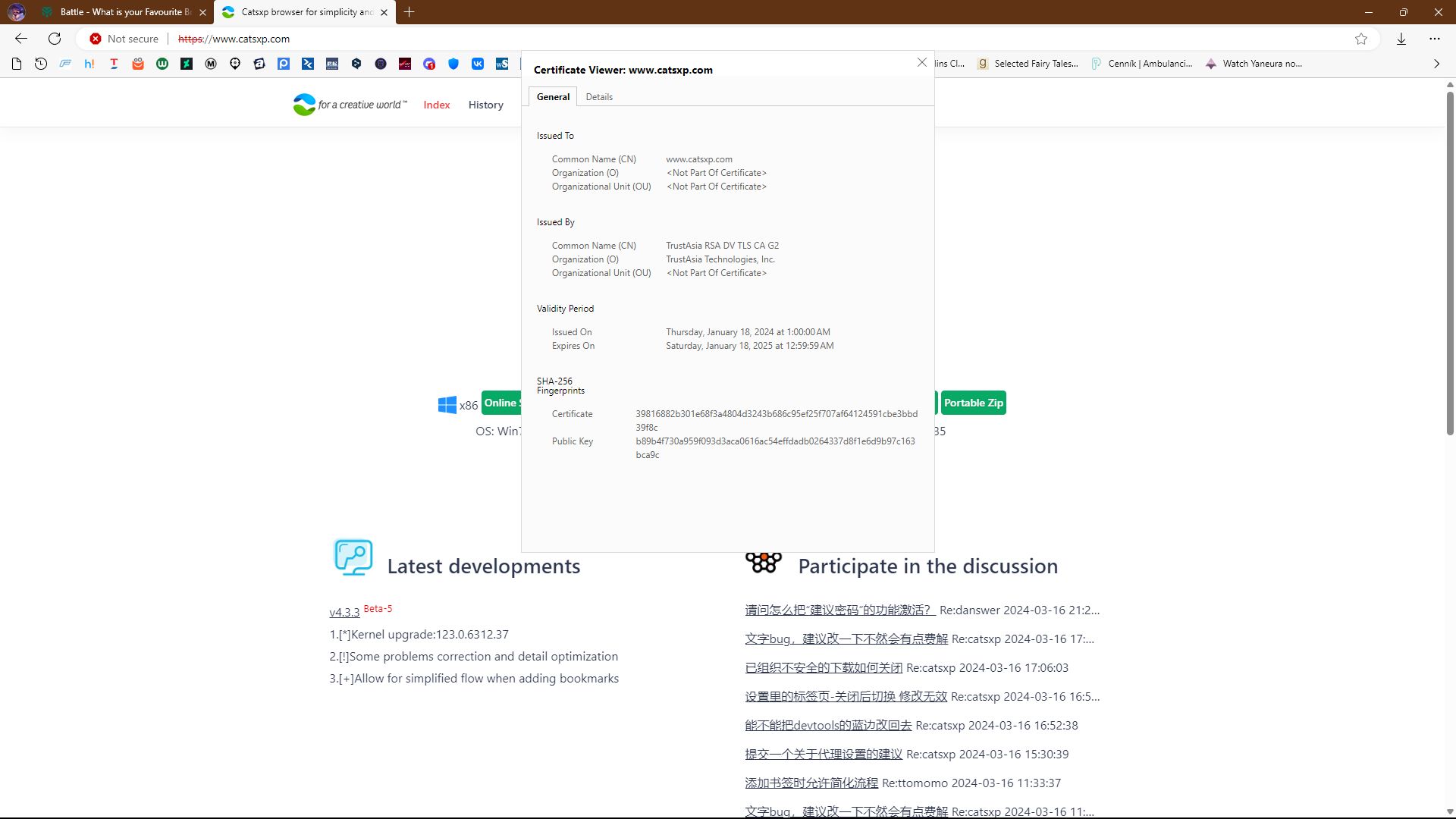Image resolution: width=1456 pixels, height=819 pixels.
Task: Click the Not secure site indicator
Action: click(x=124, y=39)
